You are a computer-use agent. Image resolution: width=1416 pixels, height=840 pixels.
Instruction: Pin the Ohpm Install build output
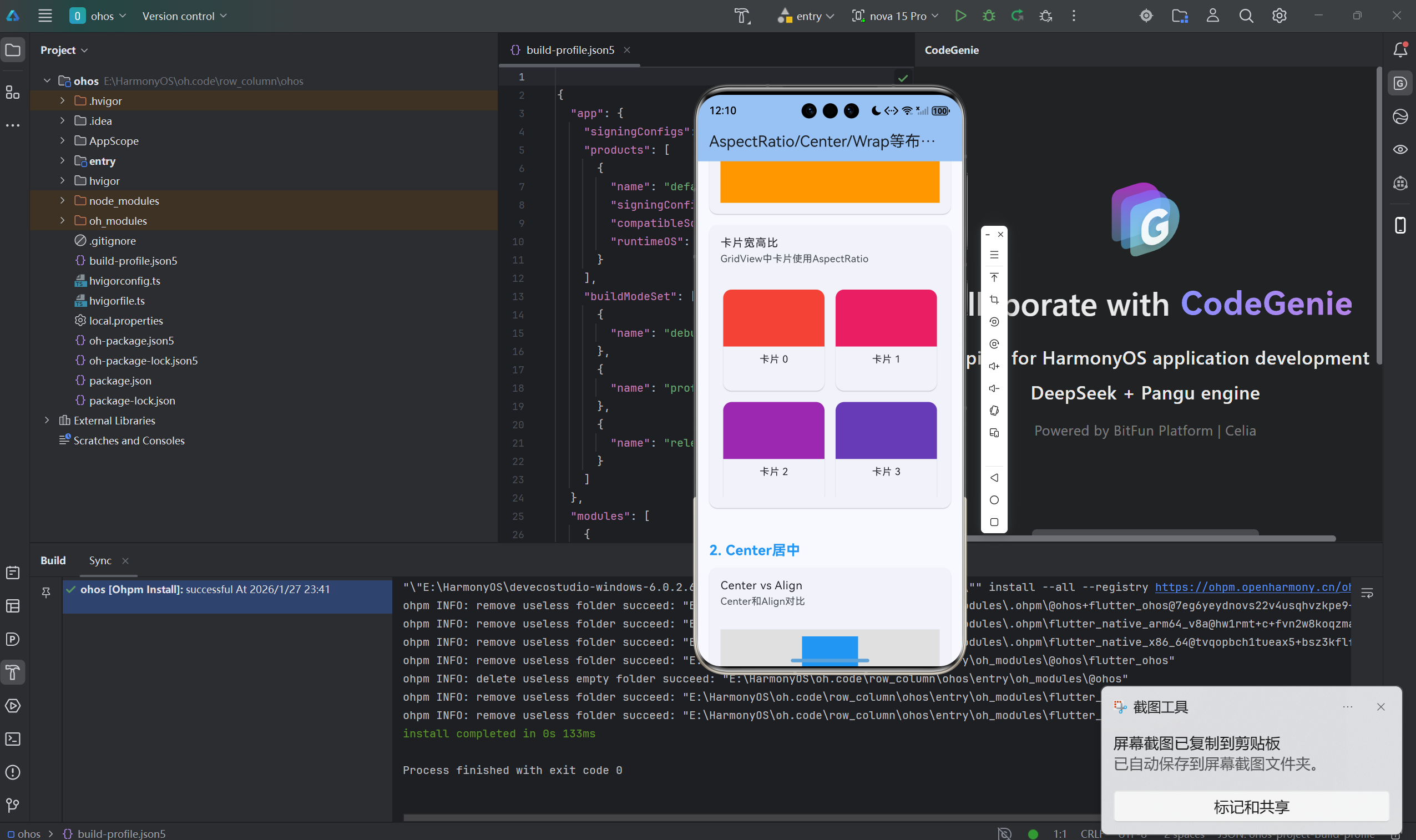coord(45,593)
